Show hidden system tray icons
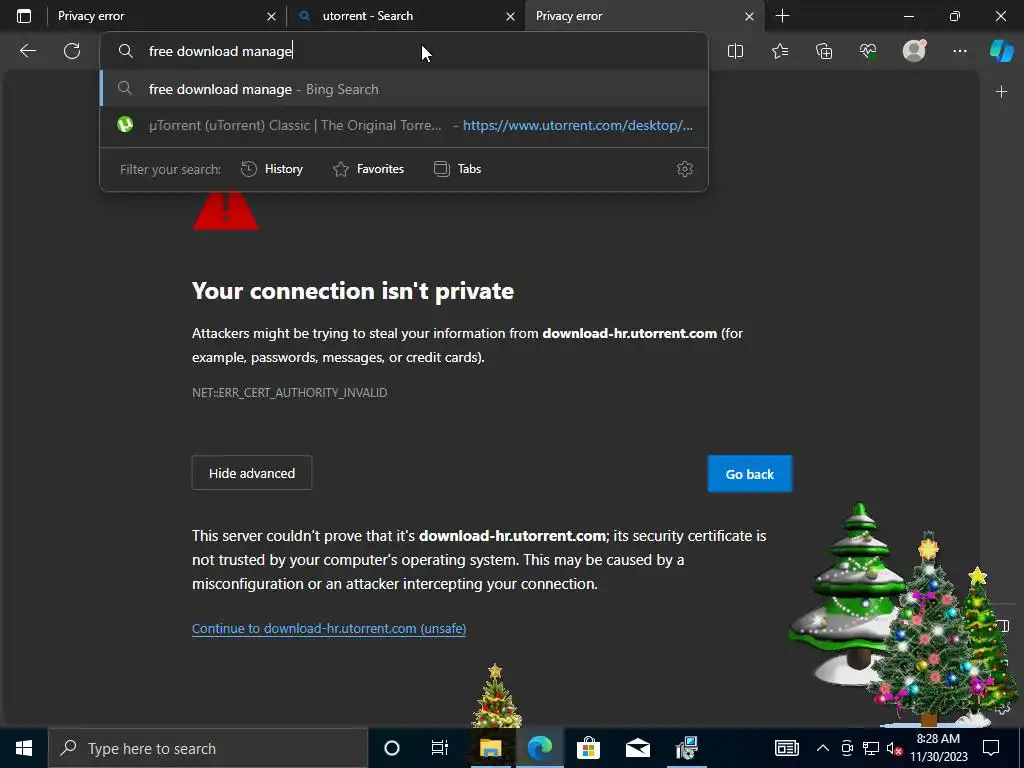1024x768 pixels. click(823, 748)
